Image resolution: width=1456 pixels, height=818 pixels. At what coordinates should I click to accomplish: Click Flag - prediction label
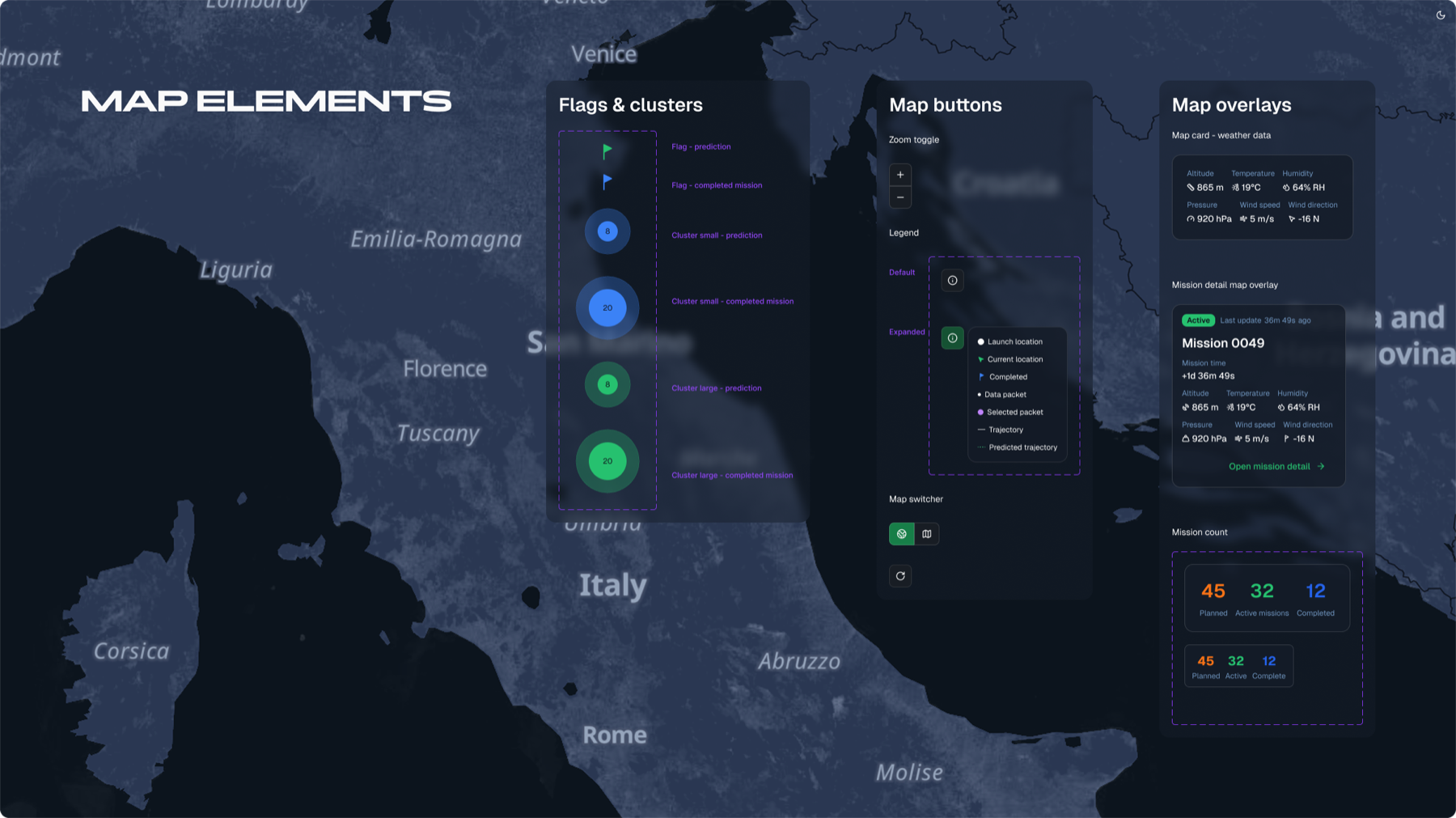(x=701, y=146)
